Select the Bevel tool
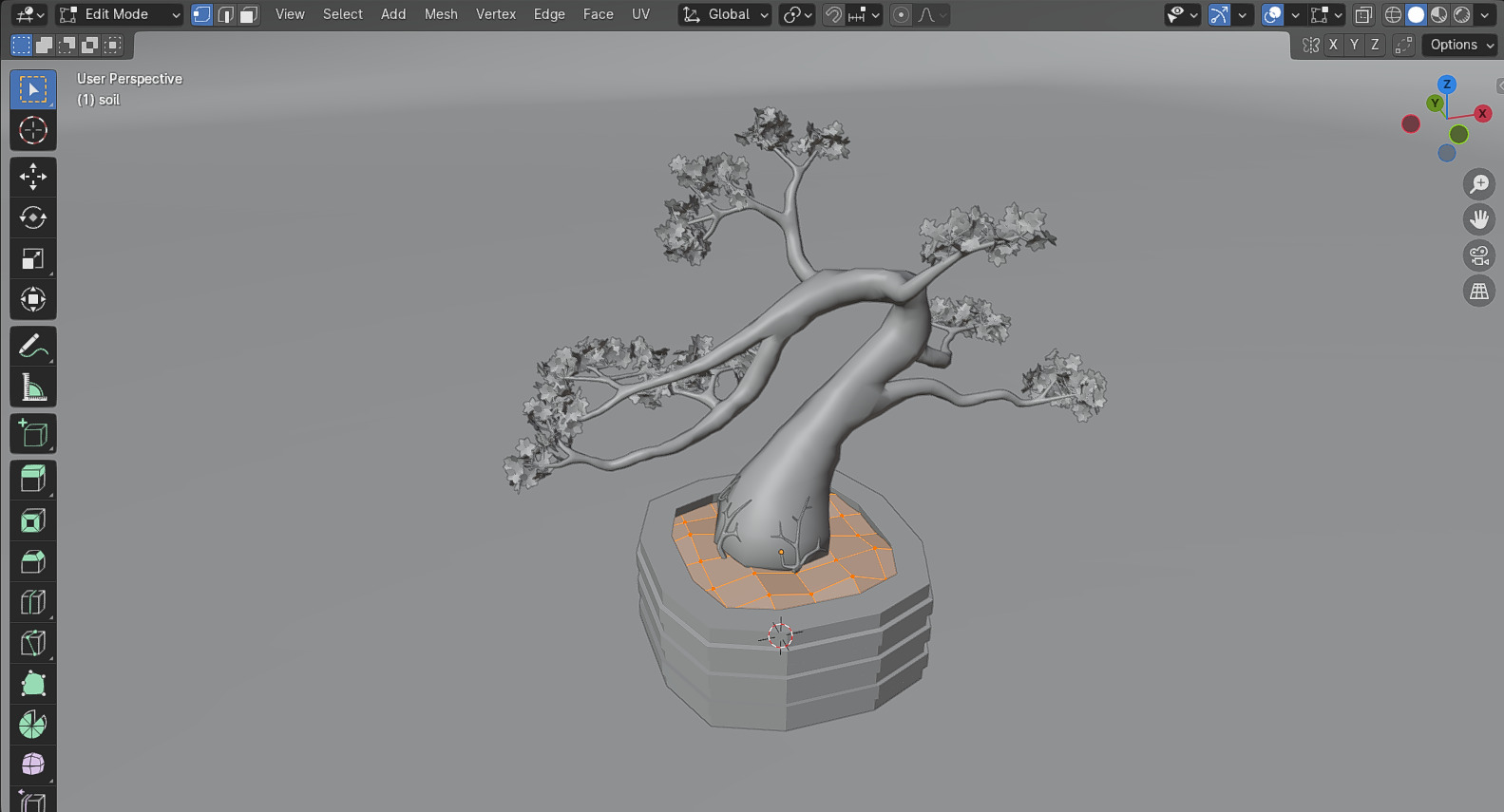The image size is (1504, 812). [33, 561]
